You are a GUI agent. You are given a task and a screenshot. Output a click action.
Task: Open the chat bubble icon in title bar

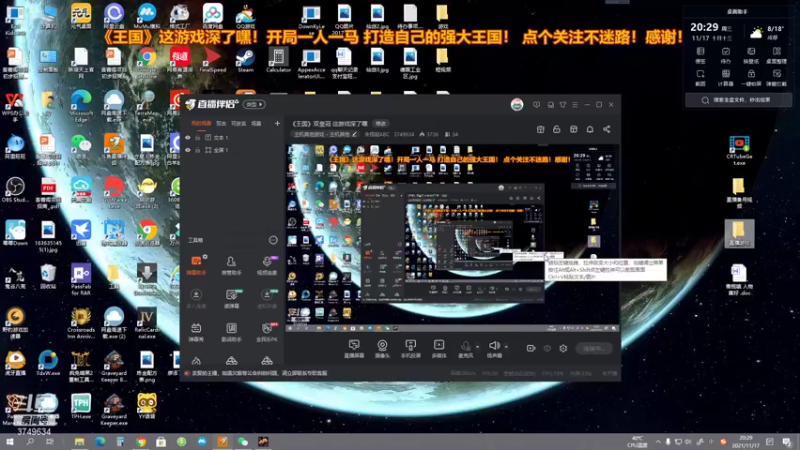click(x=551, y=105)
